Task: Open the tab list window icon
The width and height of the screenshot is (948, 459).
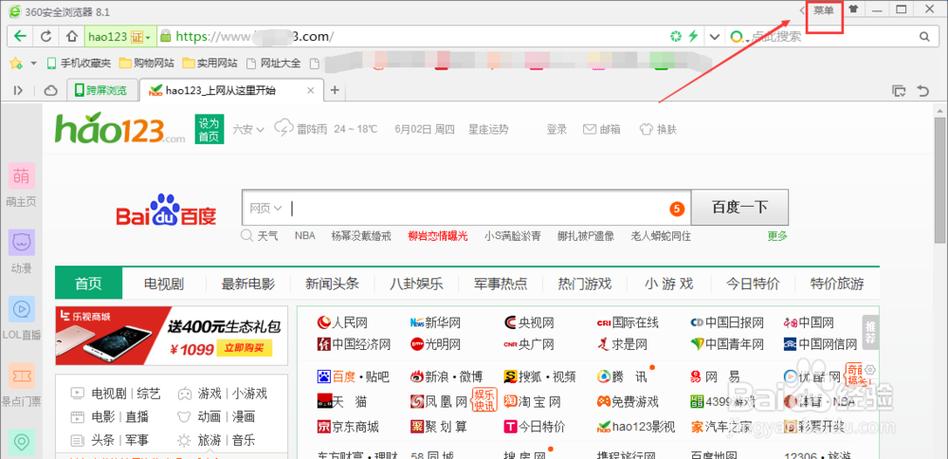Action: point(899,91)
